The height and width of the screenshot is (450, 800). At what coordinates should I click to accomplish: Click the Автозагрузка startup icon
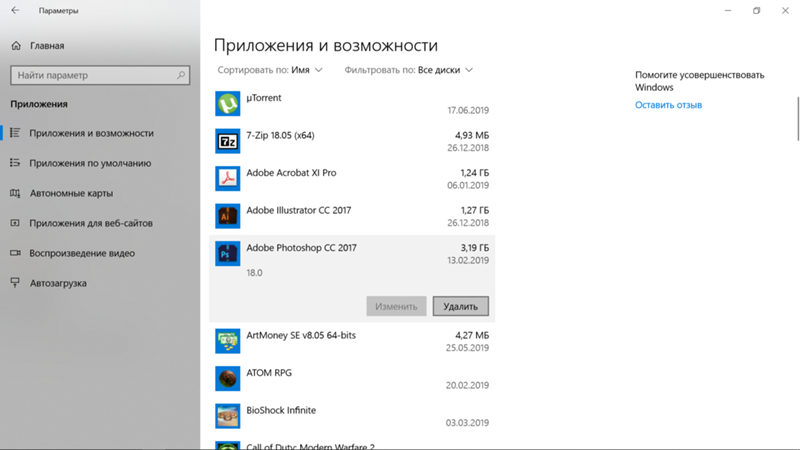point(15,283)
